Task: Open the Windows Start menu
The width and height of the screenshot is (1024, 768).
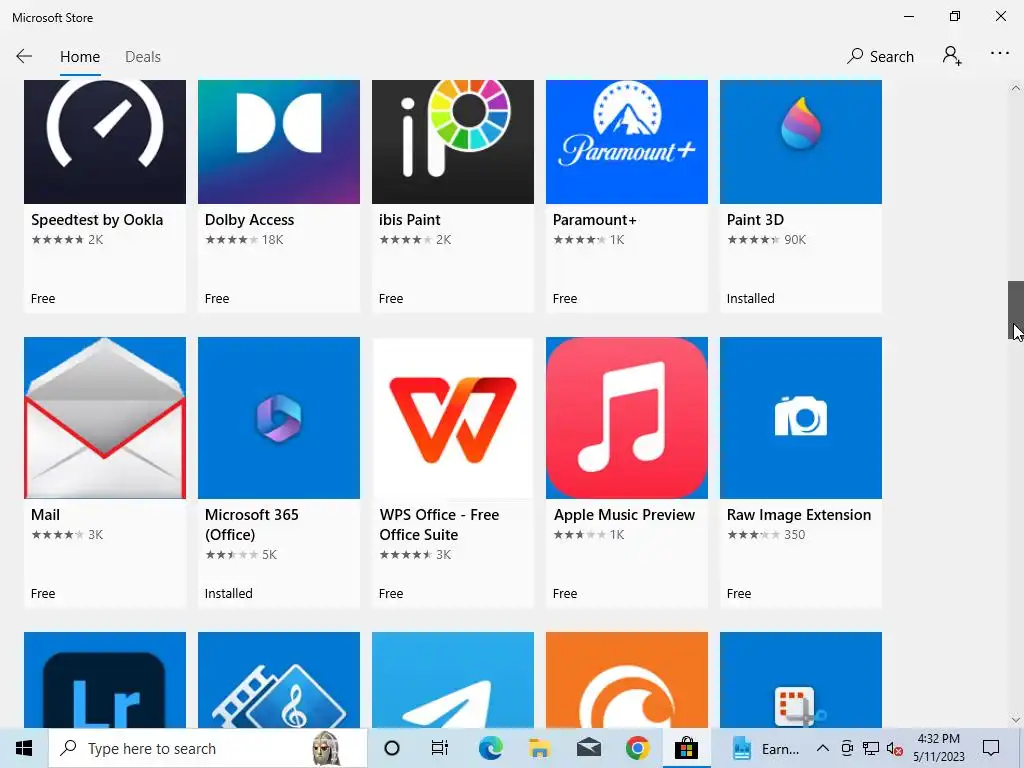Action: point(24,748)
